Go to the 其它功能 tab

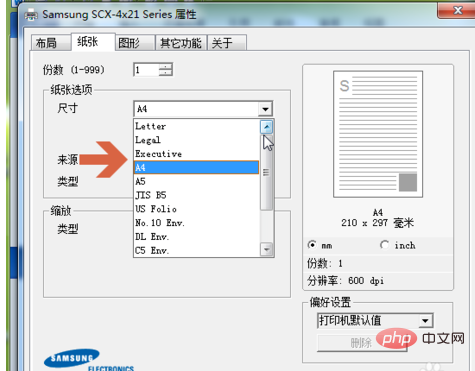tap(181, 43)
